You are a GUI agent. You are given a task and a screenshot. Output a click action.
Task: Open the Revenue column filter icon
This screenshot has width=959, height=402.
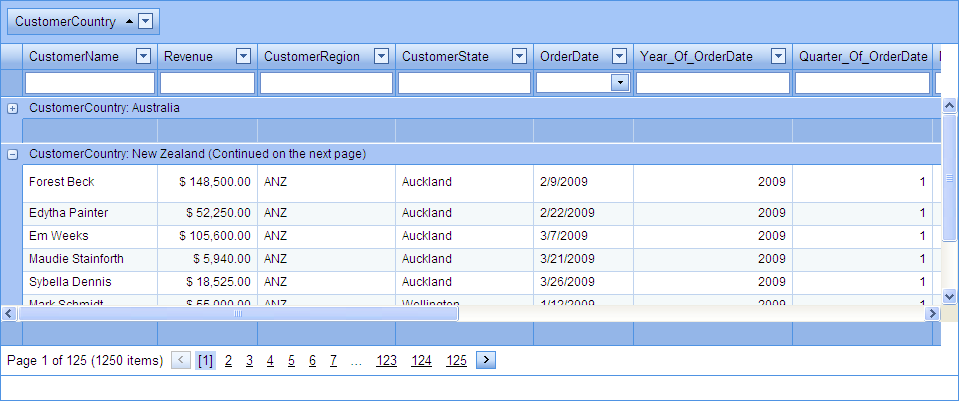[243, 57]
